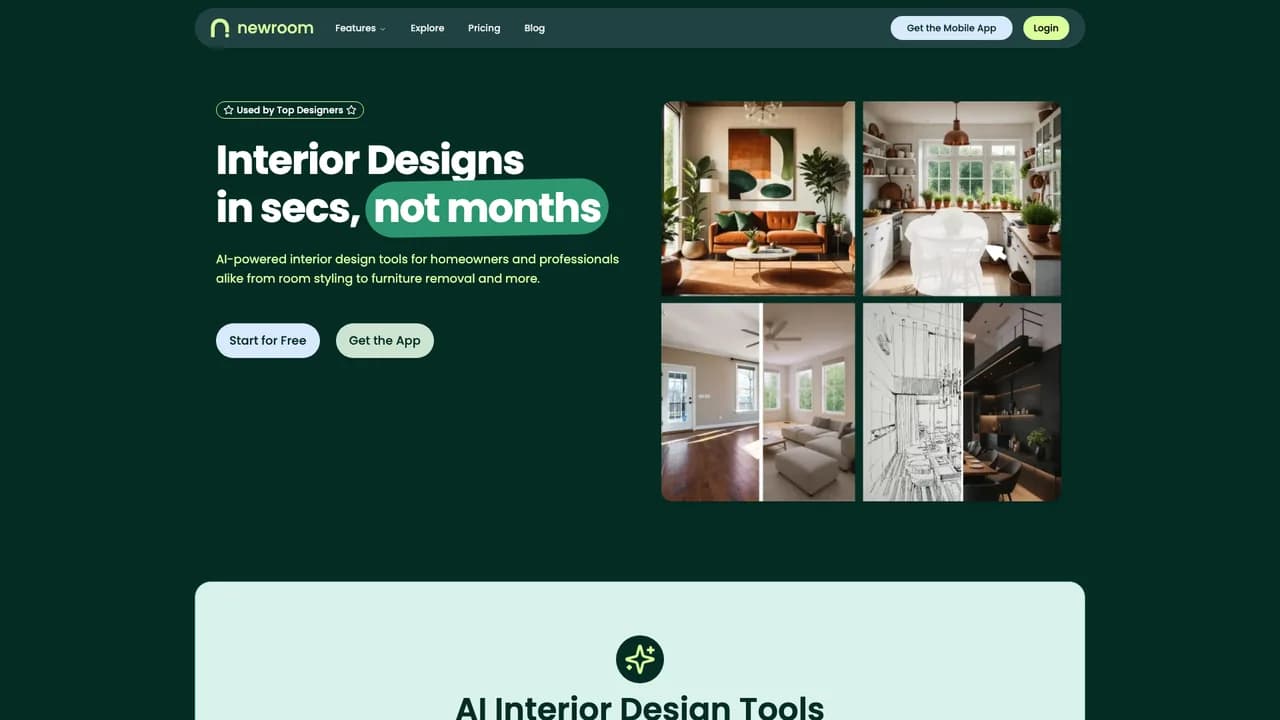The image size is (1280, 720).
Task: Click the sparkle icon above AI Interior Design Tools
Action: (640, 659)
